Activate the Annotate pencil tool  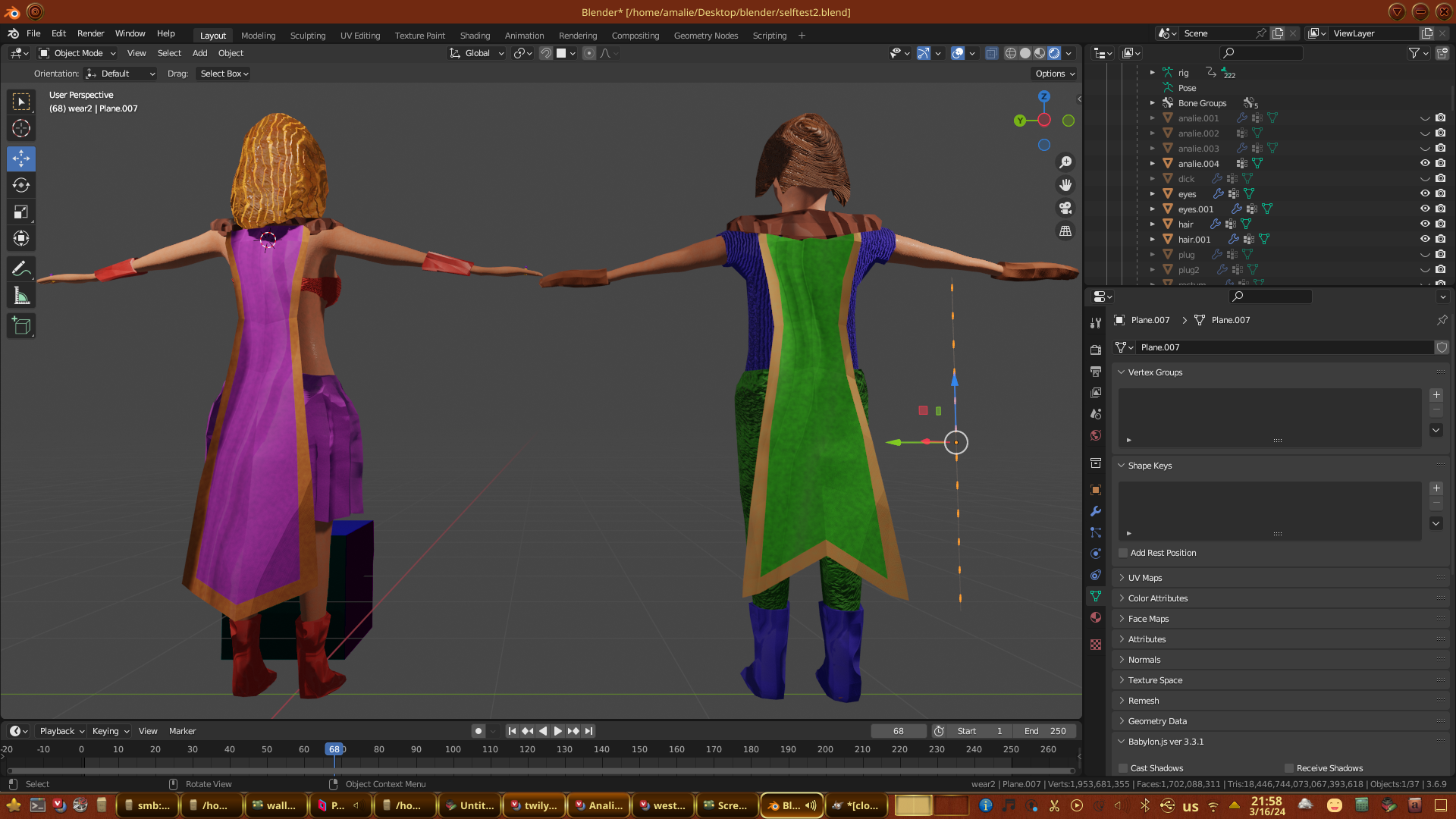(21, 269)
